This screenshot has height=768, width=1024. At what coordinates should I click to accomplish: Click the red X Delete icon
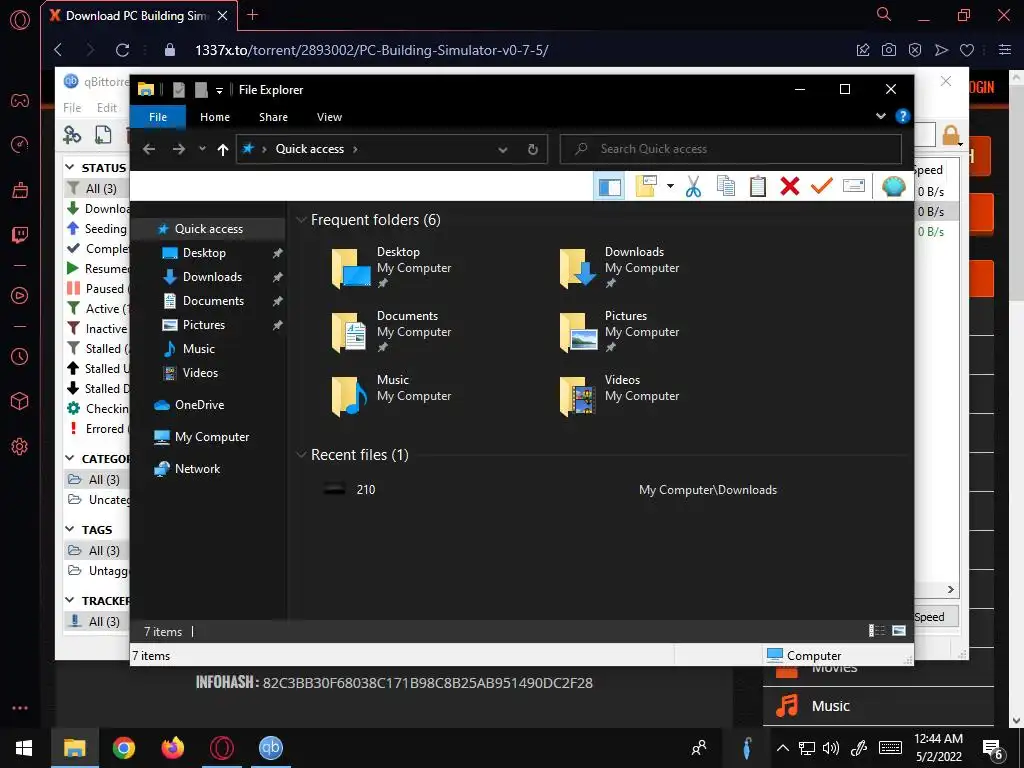click(x=790, y=187)
